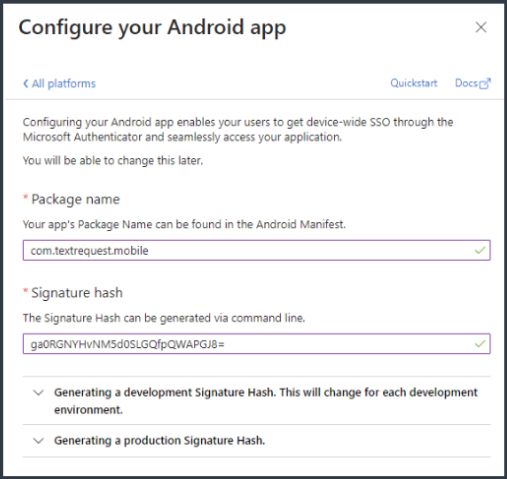Image resolution: width=507 pixels, height=479 pixels.
Task: Focus the Signature hash input field
Action: [257, 344]
